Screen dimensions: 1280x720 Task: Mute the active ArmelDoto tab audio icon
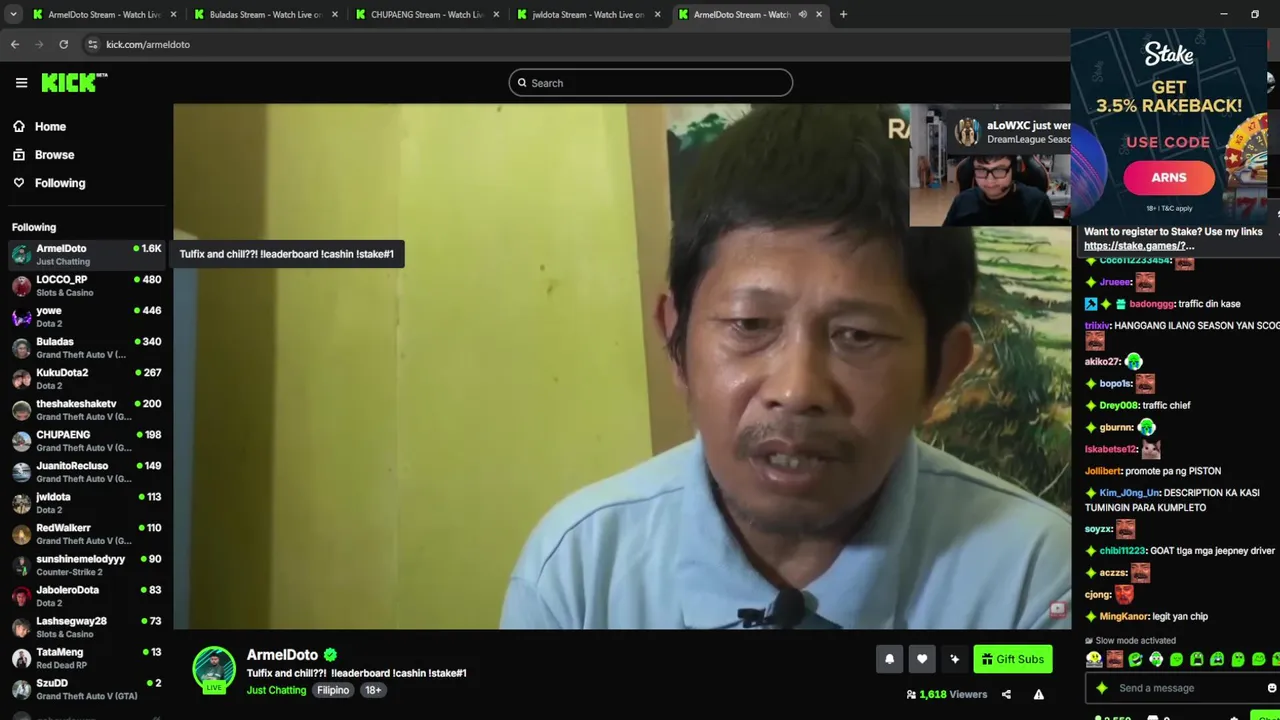pos(802,15)
